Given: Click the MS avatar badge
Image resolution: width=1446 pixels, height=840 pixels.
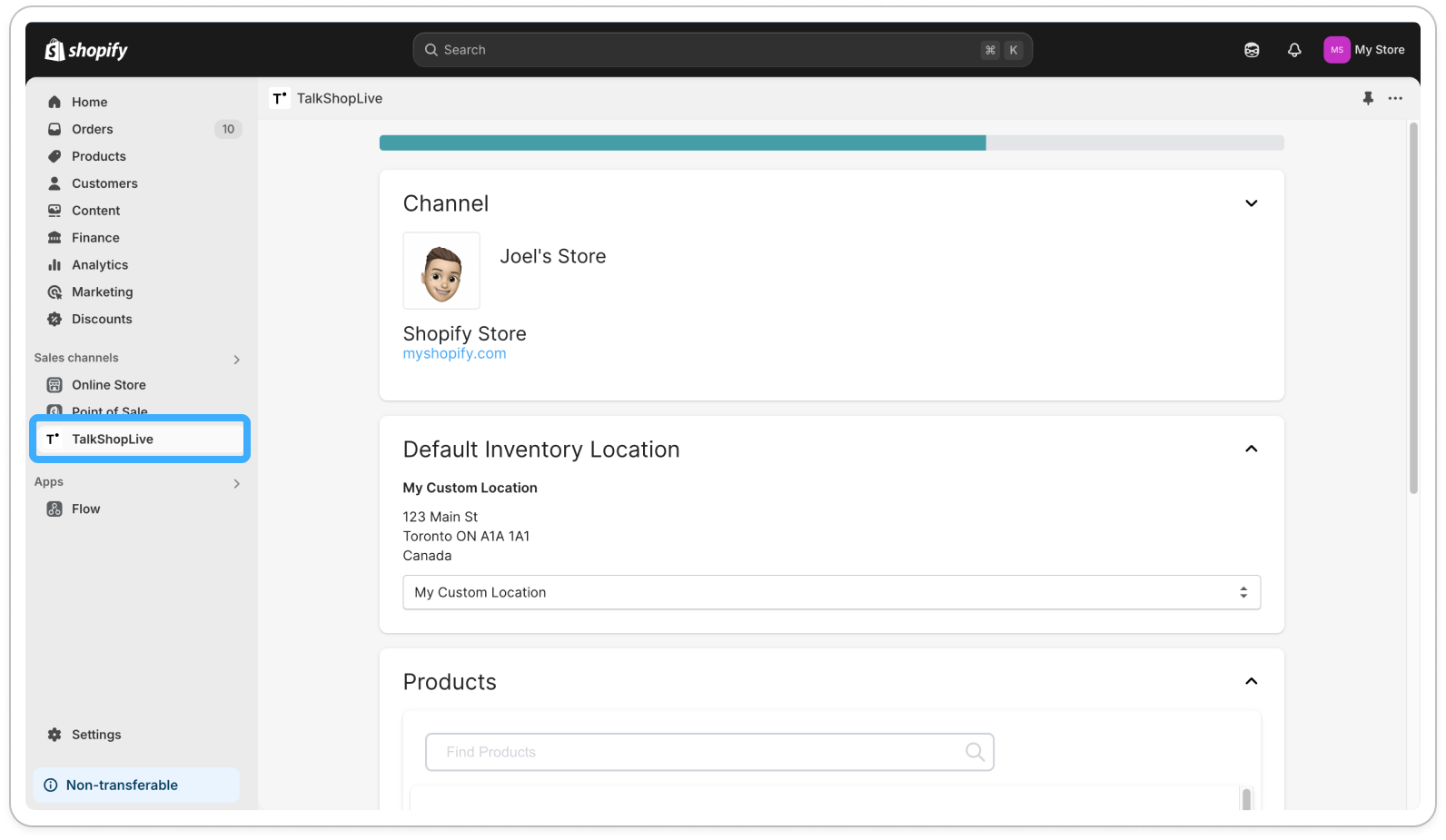Looking at the screenshot, I should click(1336, 50).
